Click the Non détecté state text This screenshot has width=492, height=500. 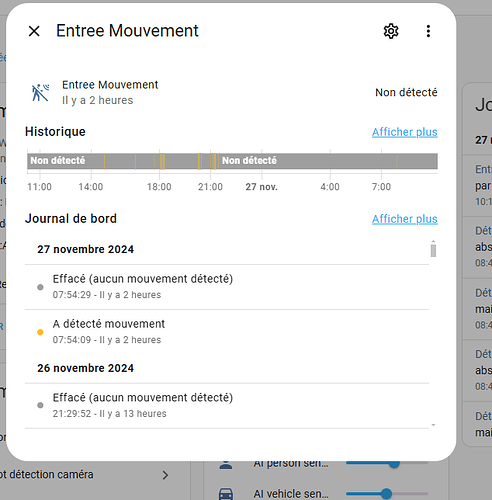click(x=406, y=93)
